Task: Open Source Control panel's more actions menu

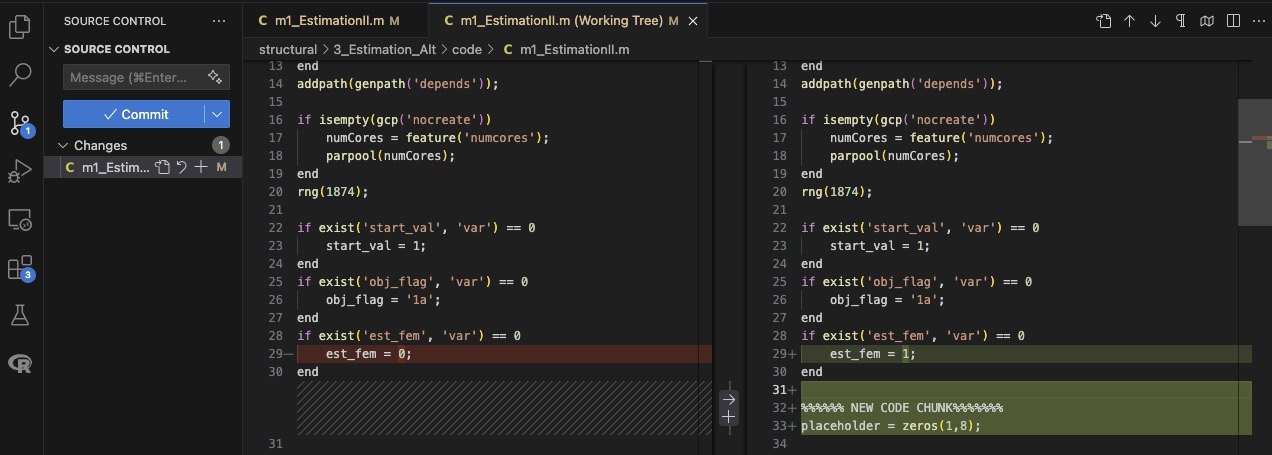Action: (219, 20)
